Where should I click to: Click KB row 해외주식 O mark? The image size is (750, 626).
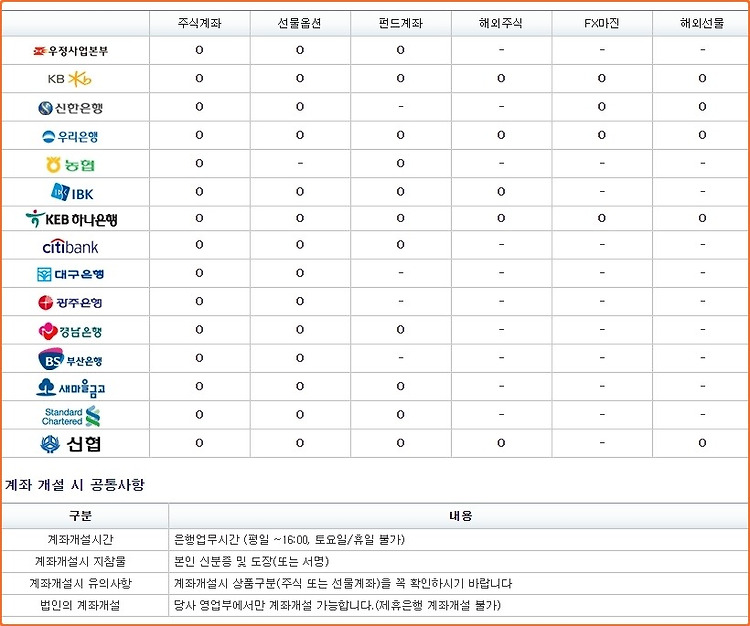click(501, 78)
